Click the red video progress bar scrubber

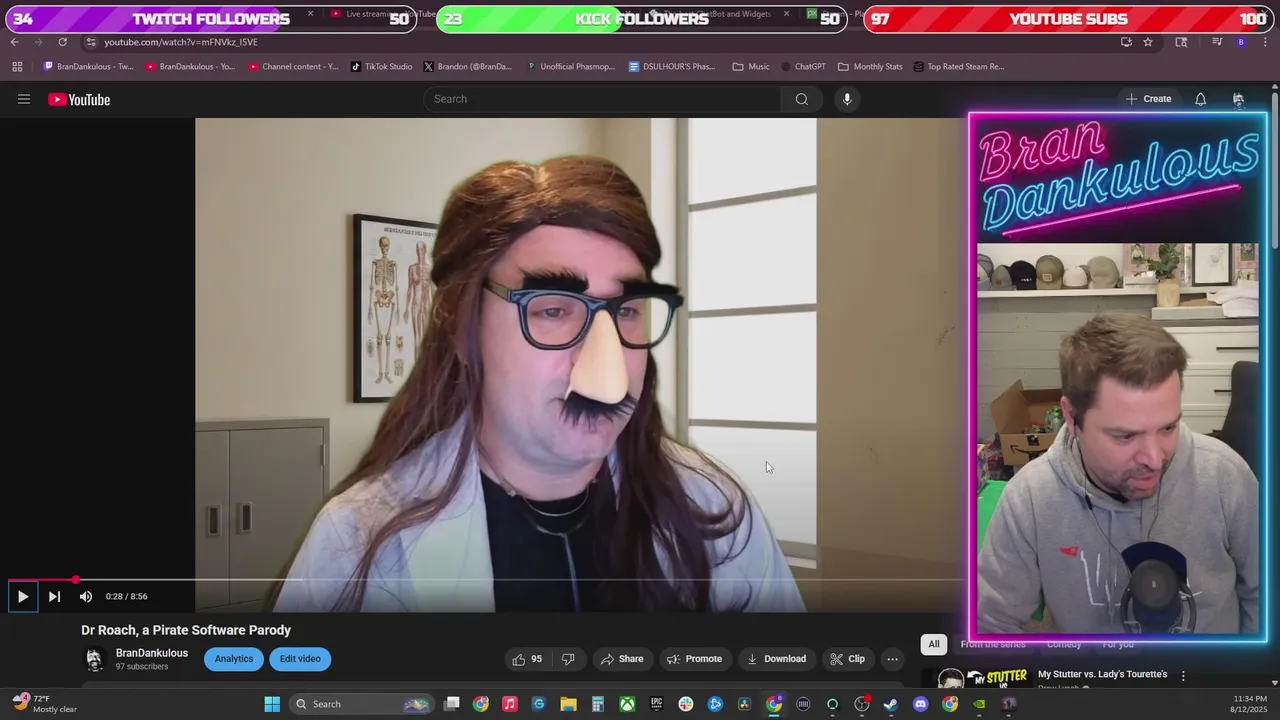76,580
